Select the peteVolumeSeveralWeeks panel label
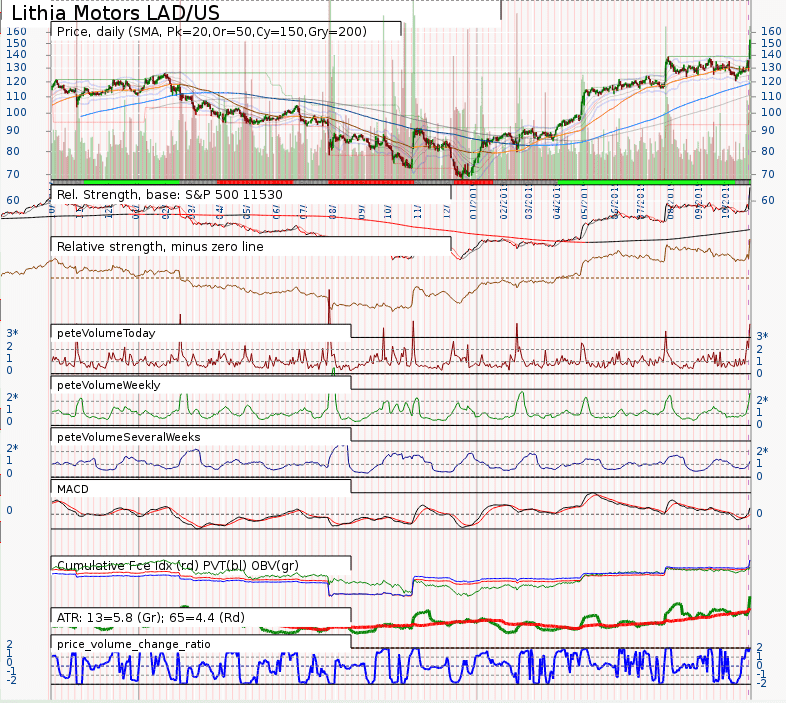The height and width of the screenshot is (703, 786). [128, 437]
